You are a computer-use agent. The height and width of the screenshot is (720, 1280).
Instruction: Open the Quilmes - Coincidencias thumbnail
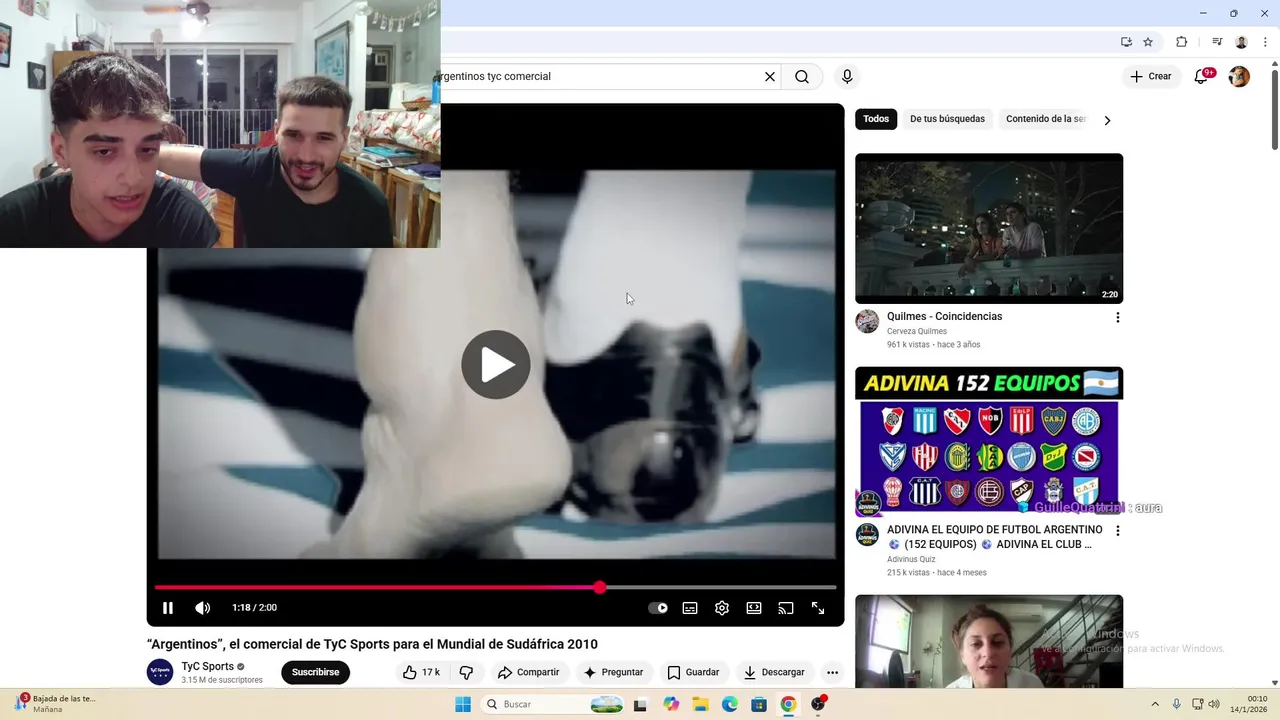click(x=989, y=228)
